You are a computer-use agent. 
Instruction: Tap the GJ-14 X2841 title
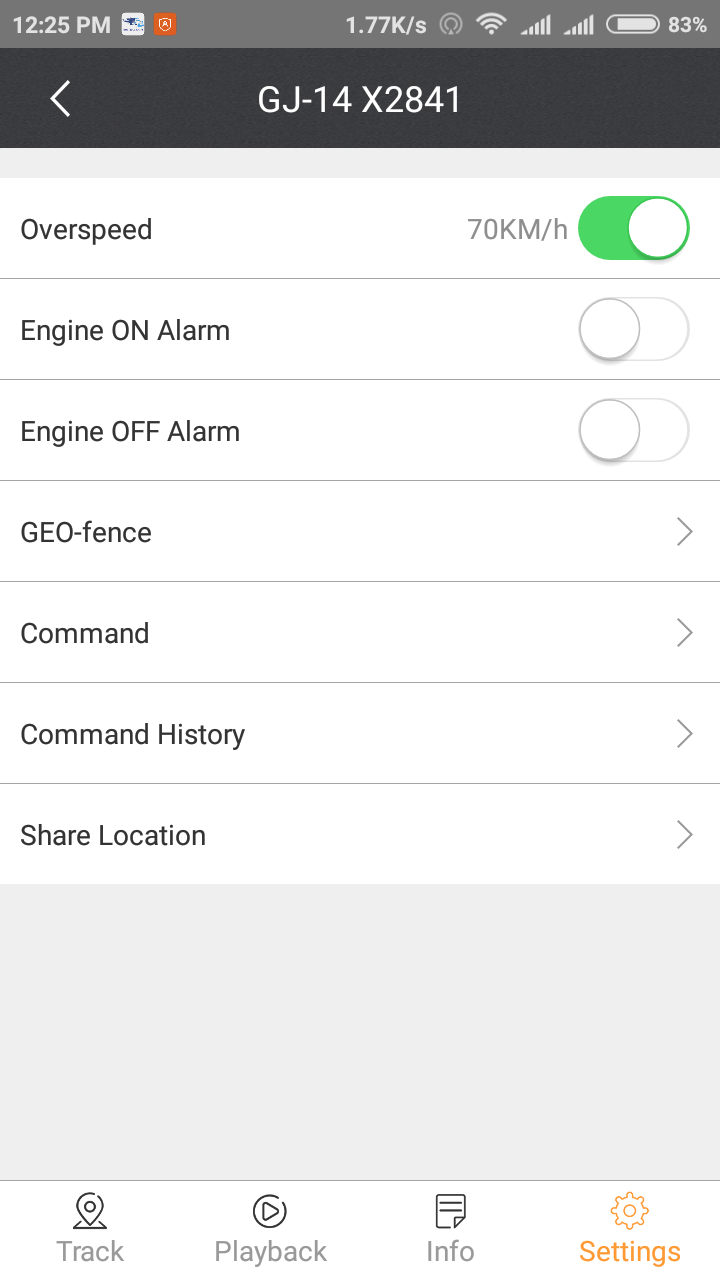point(360,100)
